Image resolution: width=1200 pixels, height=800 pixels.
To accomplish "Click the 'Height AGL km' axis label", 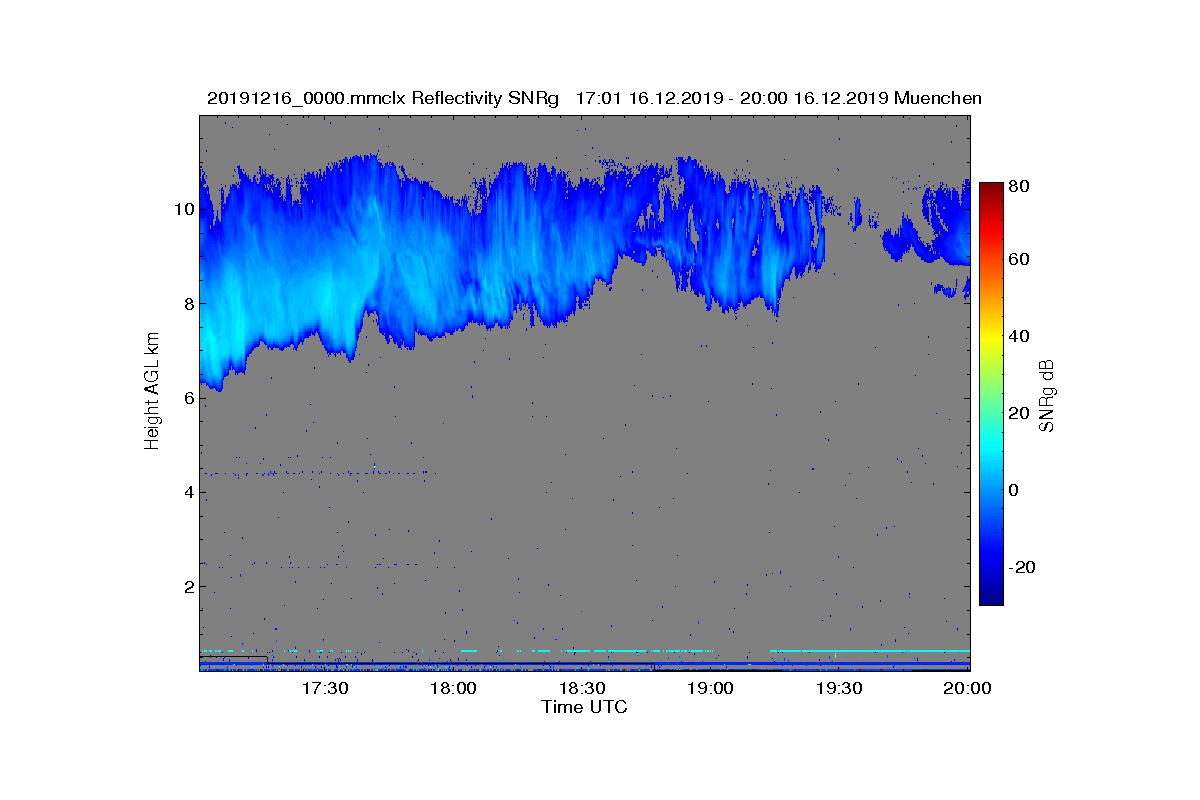I will point(152,393).
